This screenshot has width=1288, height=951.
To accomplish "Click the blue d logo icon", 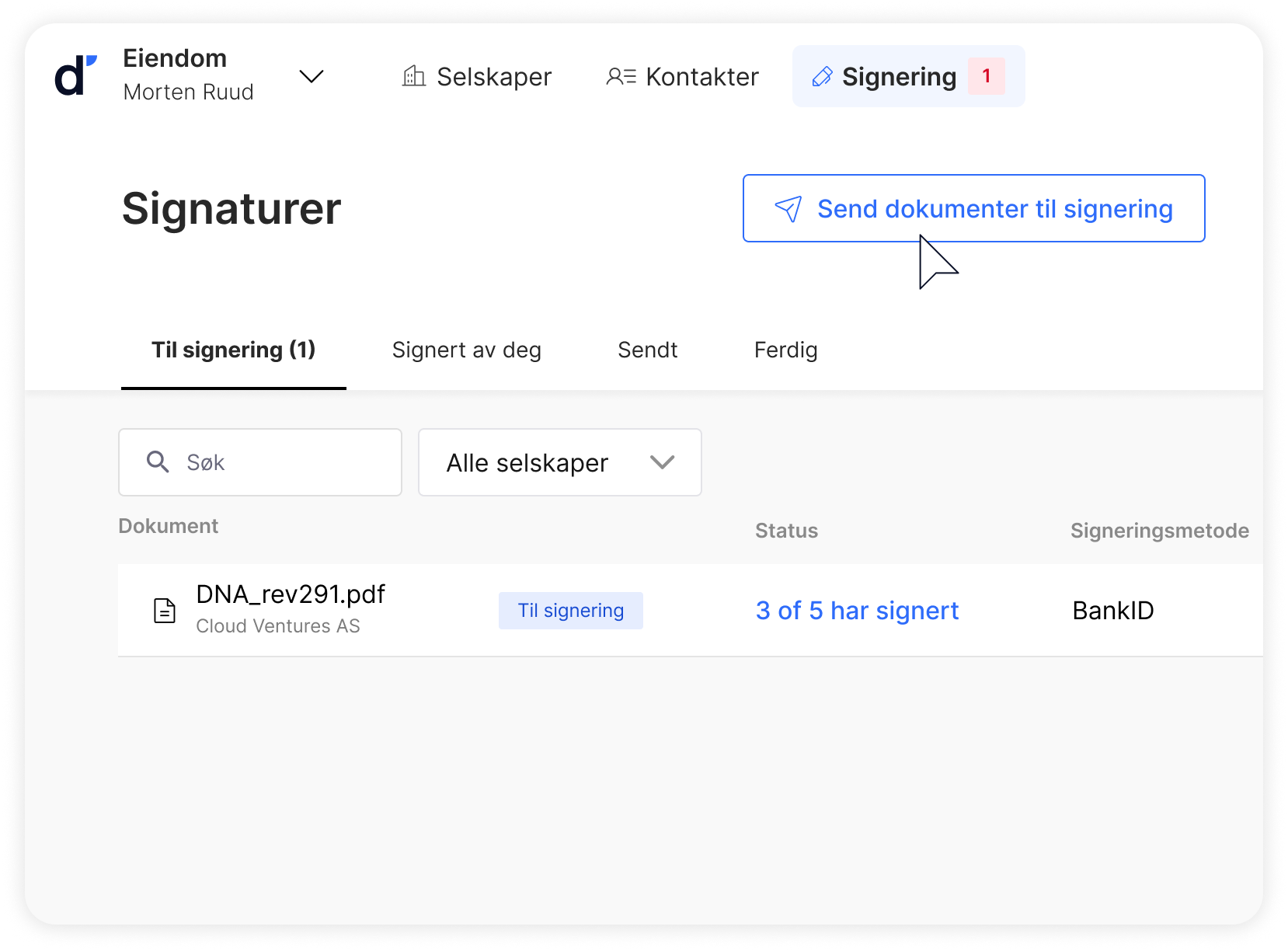I will pos(75,76).
